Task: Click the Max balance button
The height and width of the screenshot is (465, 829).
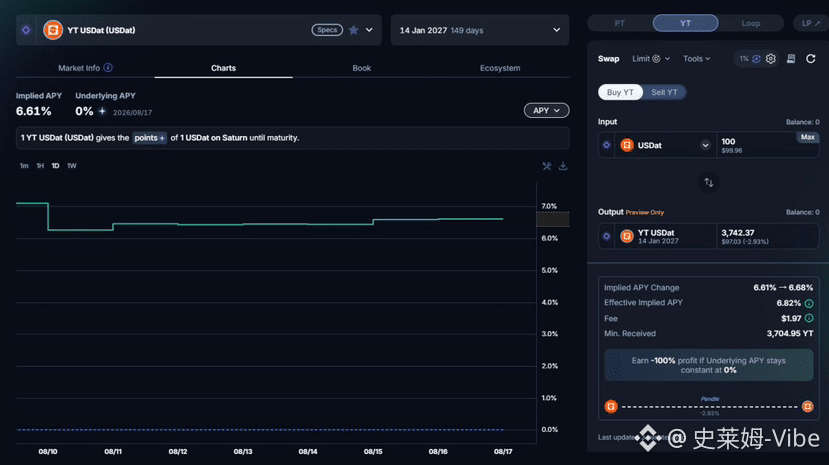Action: pos(807,137)
